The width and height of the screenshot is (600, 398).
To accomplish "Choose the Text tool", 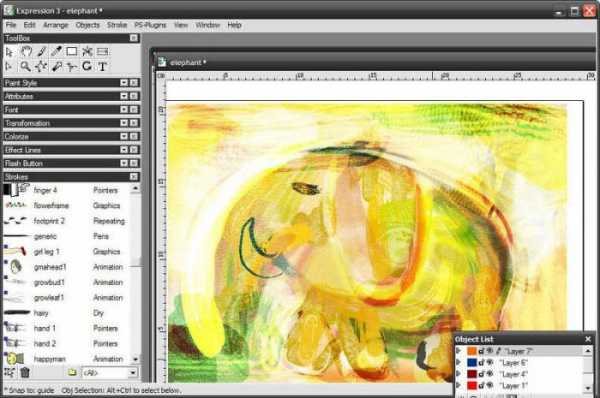I will click(102, 67).
